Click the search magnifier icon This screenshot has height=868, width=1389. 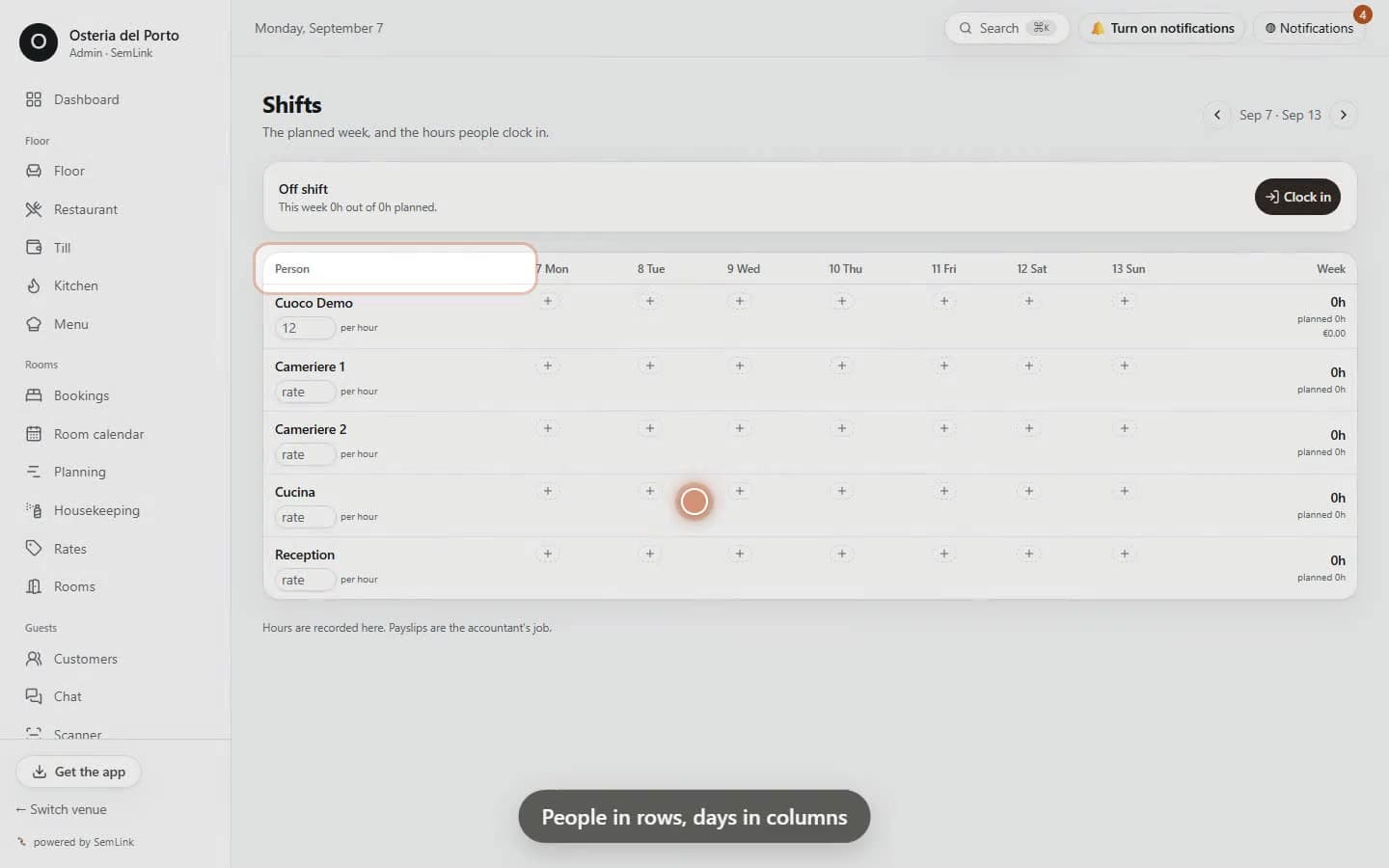966,28
